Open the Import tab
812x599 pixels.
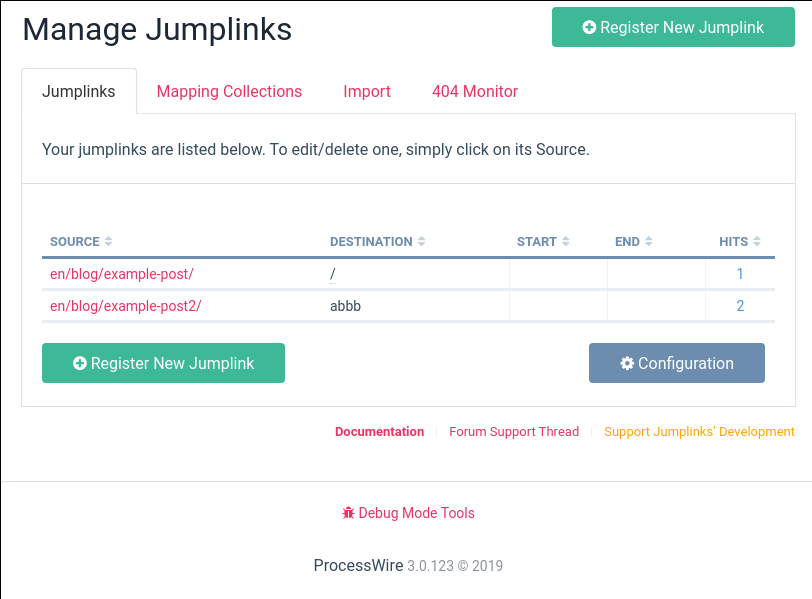tap(367, 92)
